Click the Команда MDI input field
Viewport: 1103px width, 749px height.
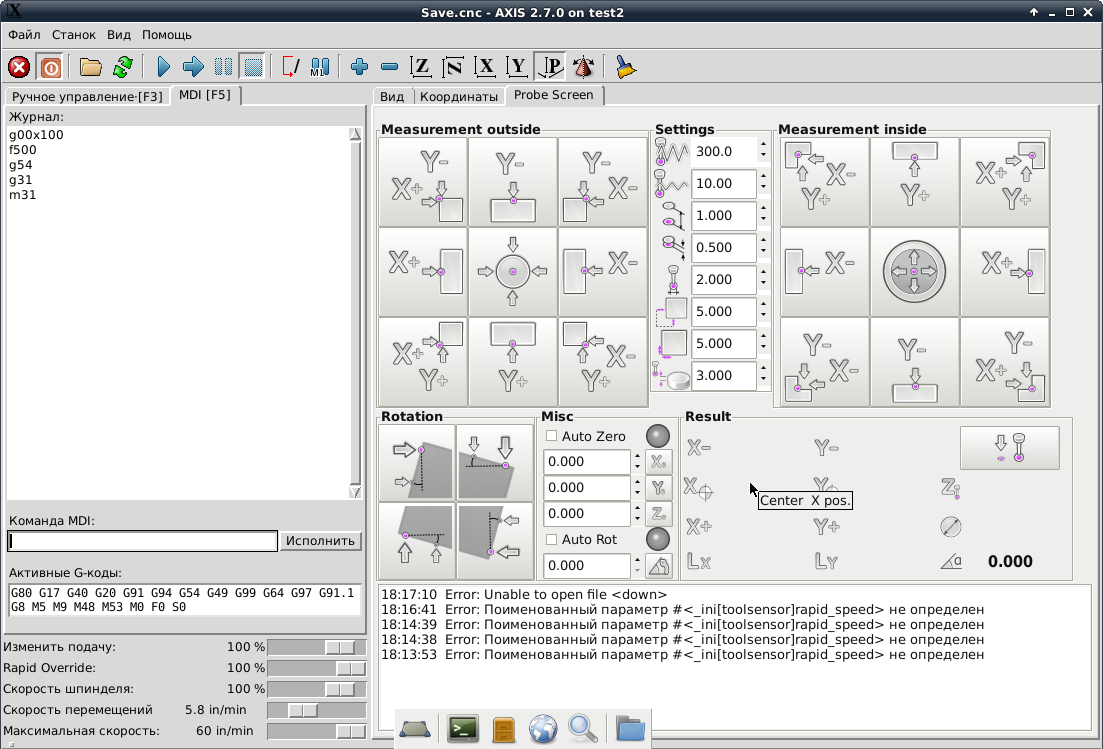coord(142,541)
